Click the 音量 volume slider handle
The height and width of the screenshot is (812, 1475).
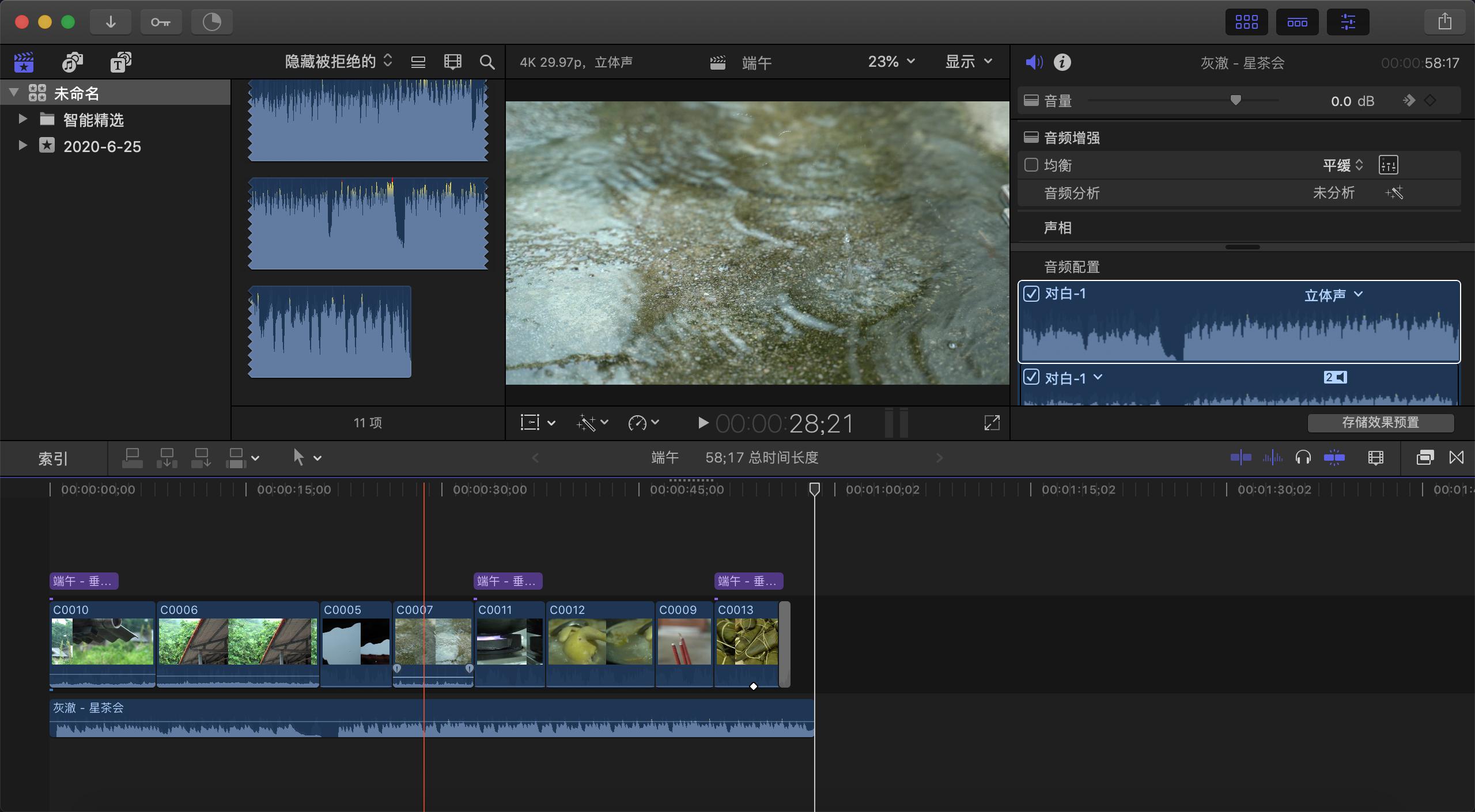1235,100
